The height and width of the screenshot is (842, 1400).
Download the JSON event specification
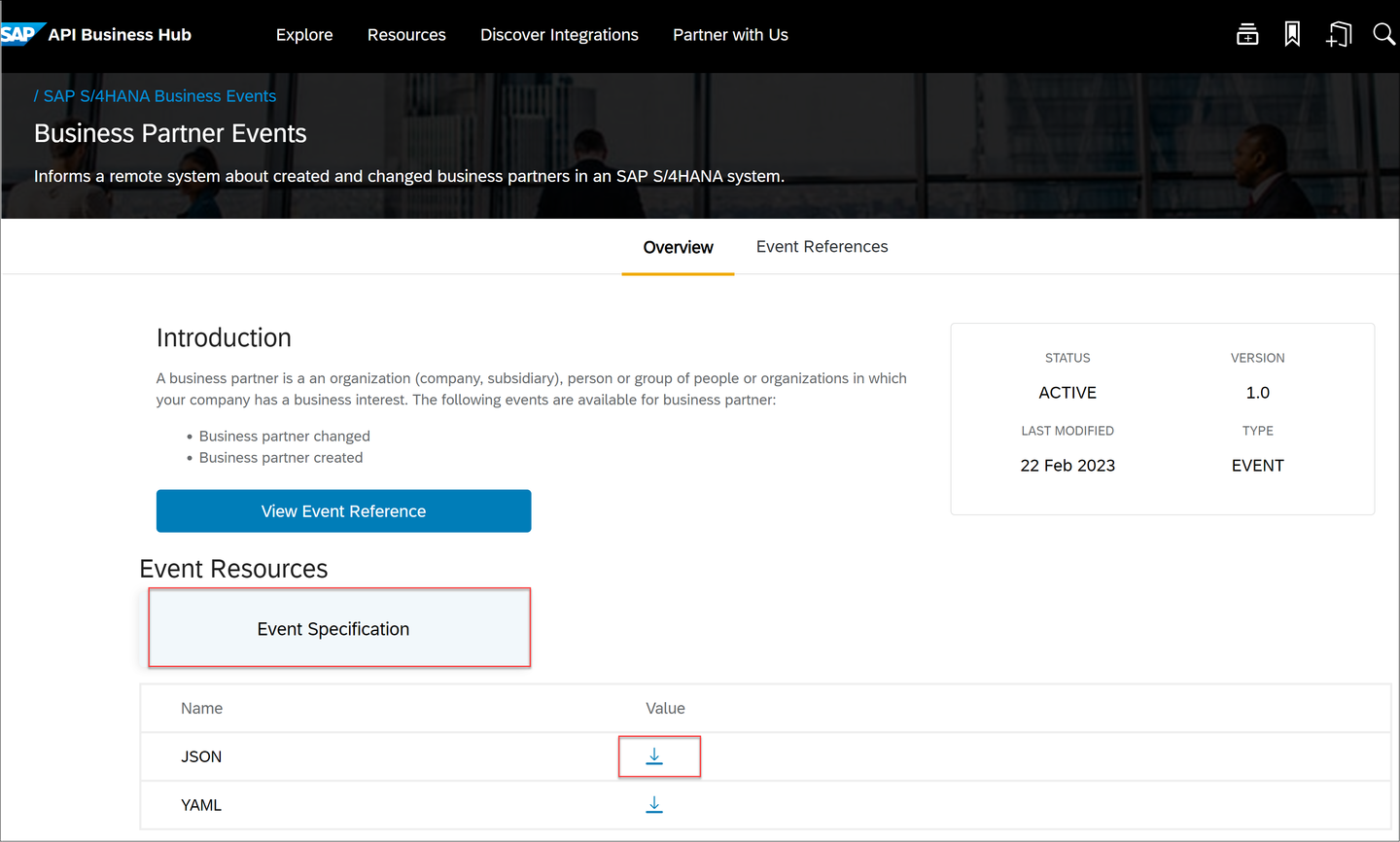(654, 756)
